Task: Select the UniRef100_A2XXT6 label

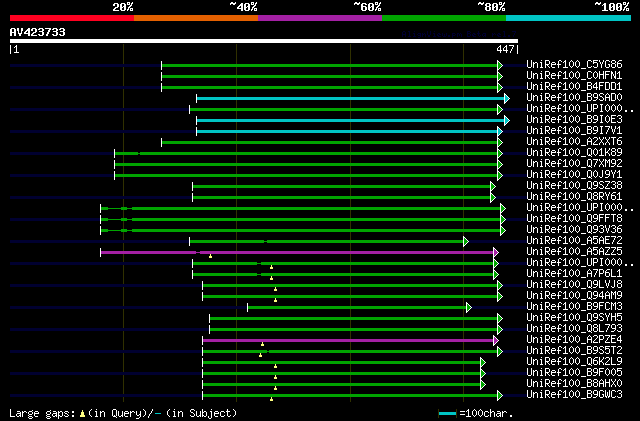Action: (574, 141)
